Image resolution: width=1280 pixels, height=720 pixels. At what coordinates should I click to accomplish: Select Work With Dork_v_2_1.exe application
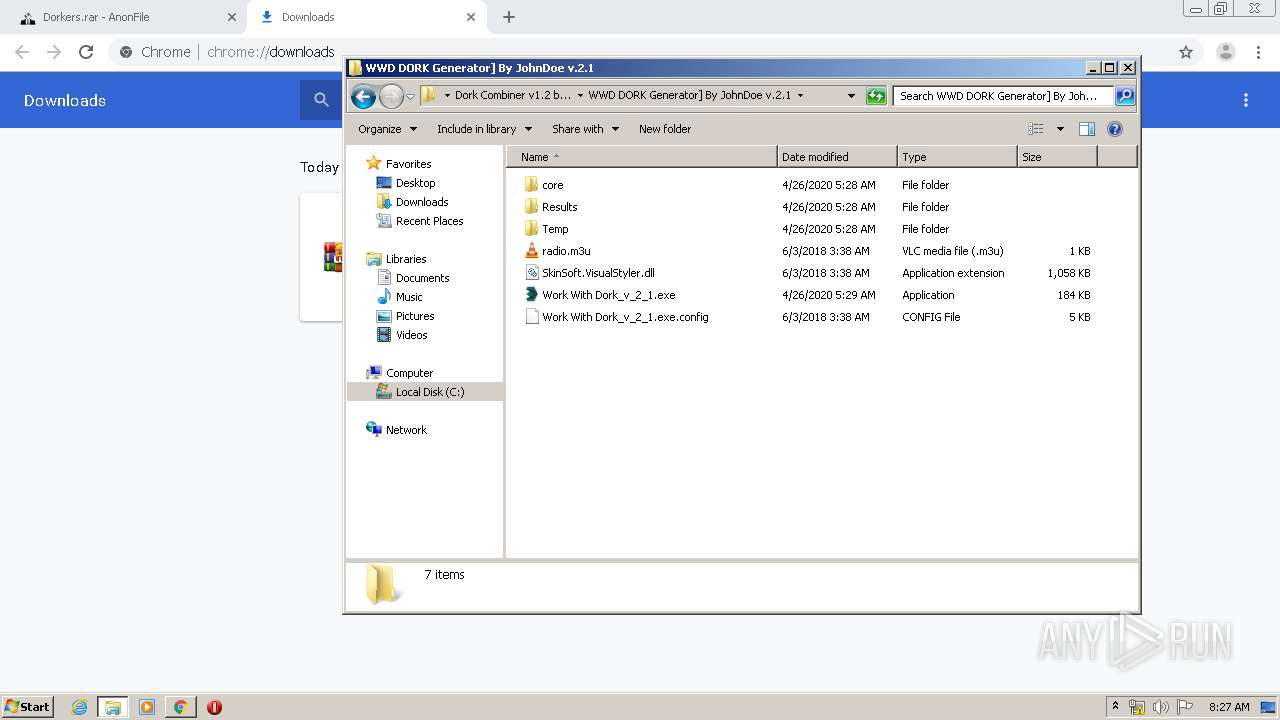click(x=608, y=295)
